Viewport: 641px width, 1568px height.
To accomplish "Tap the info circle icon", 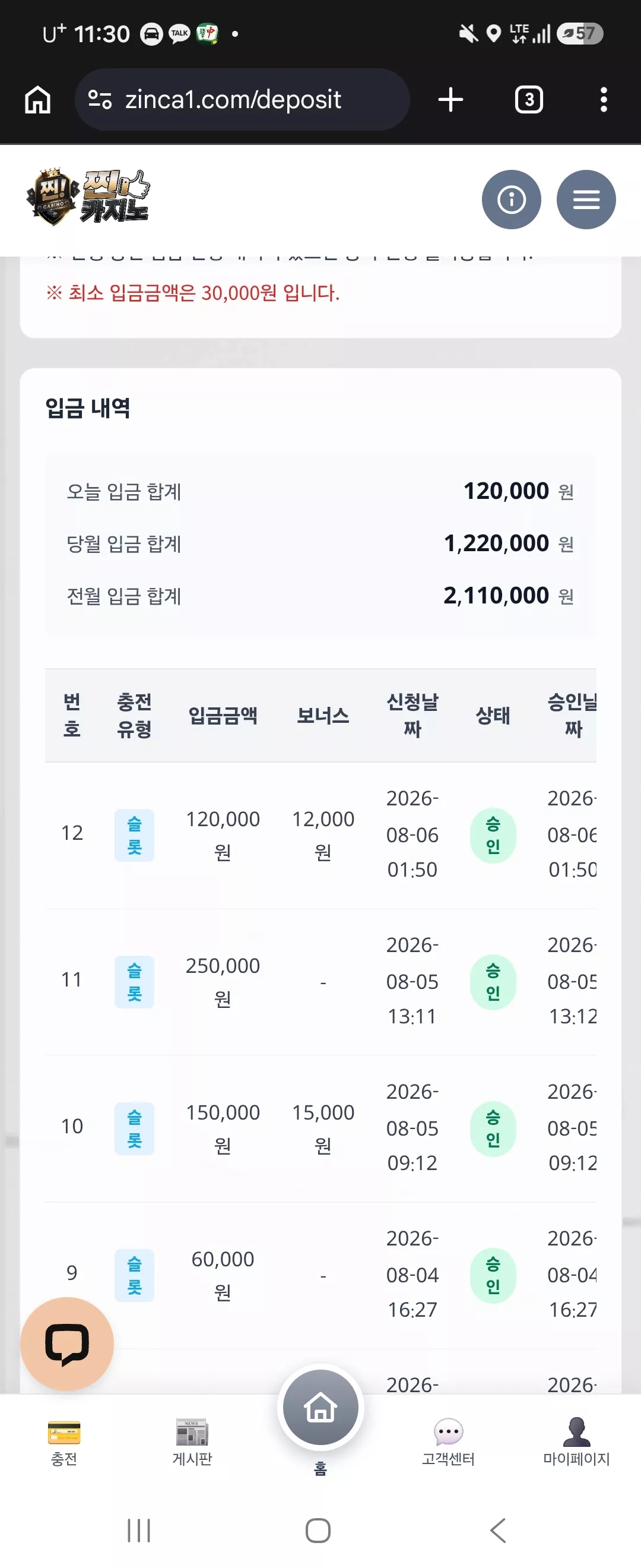I will [511, 199].
